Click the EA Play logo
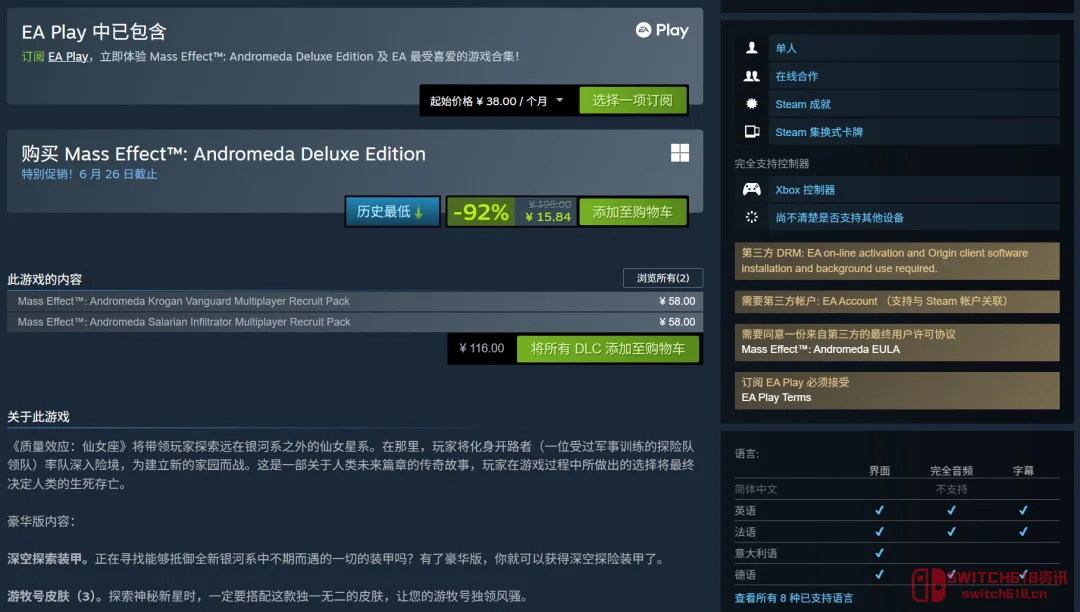1080x612 pixels. point(662,30)
